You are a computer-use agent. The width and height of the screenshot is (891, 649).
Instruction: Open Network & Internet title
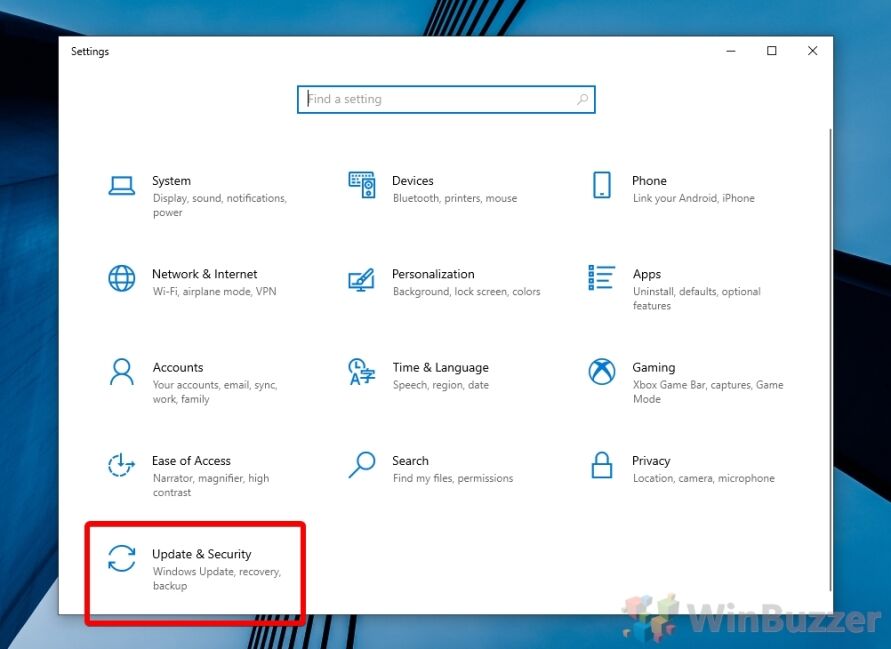(205, 274)
